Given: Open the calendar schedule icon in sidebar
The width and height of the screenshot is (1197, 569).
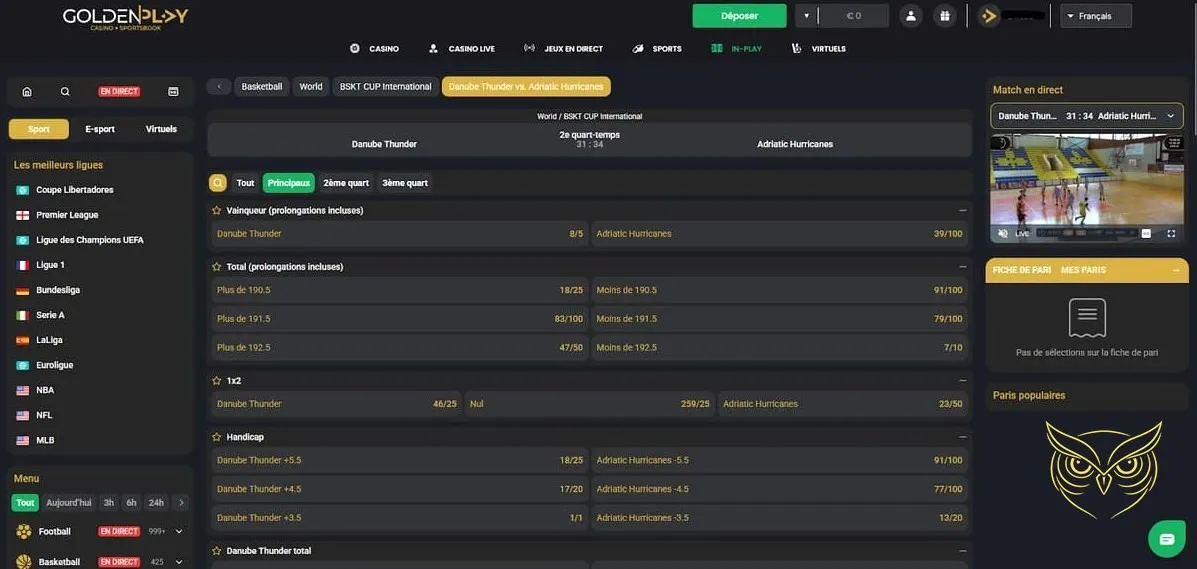Looking at the screenshot, I should tap(173, 92).
